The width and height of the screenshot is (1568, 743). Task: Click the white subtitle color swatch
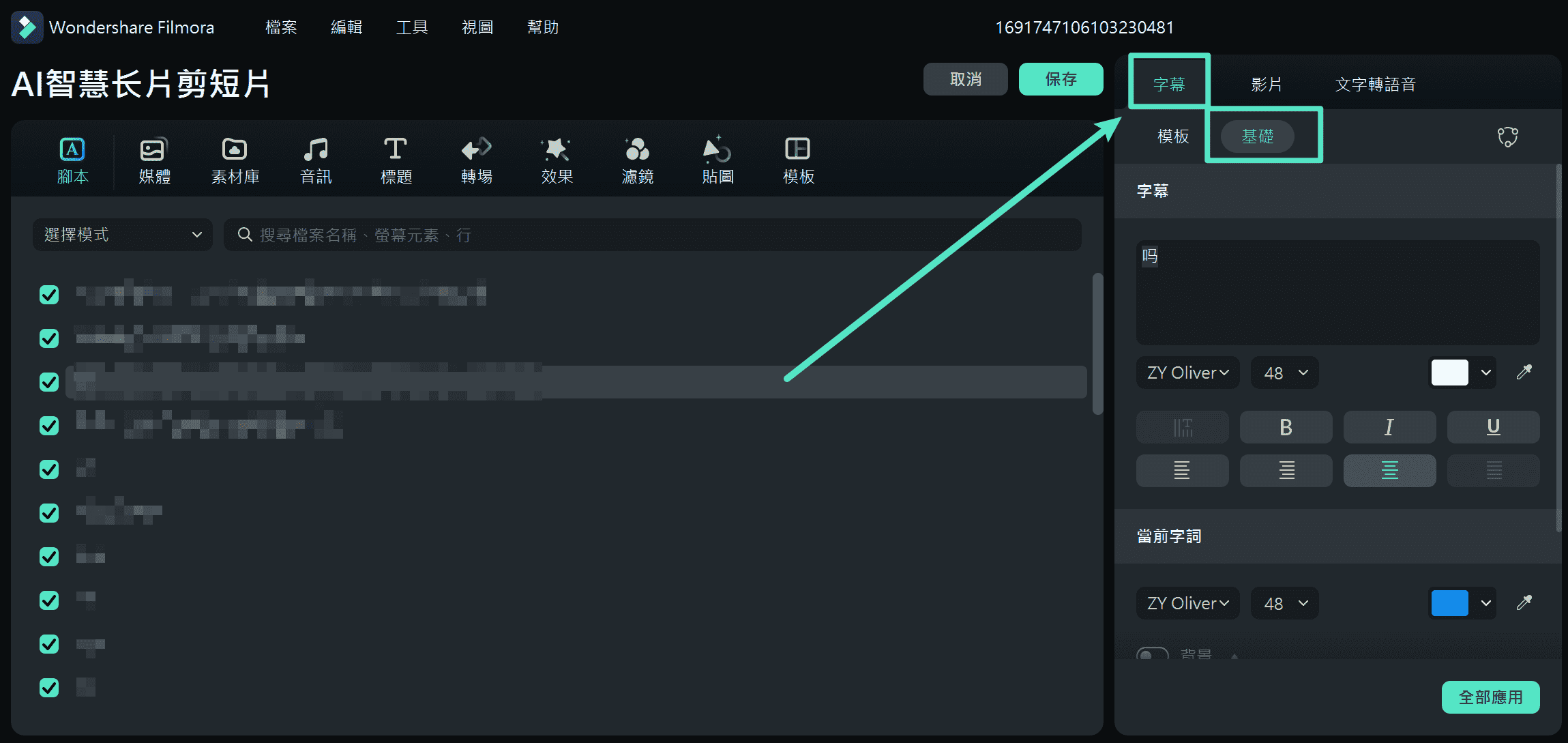(1449, 373)
